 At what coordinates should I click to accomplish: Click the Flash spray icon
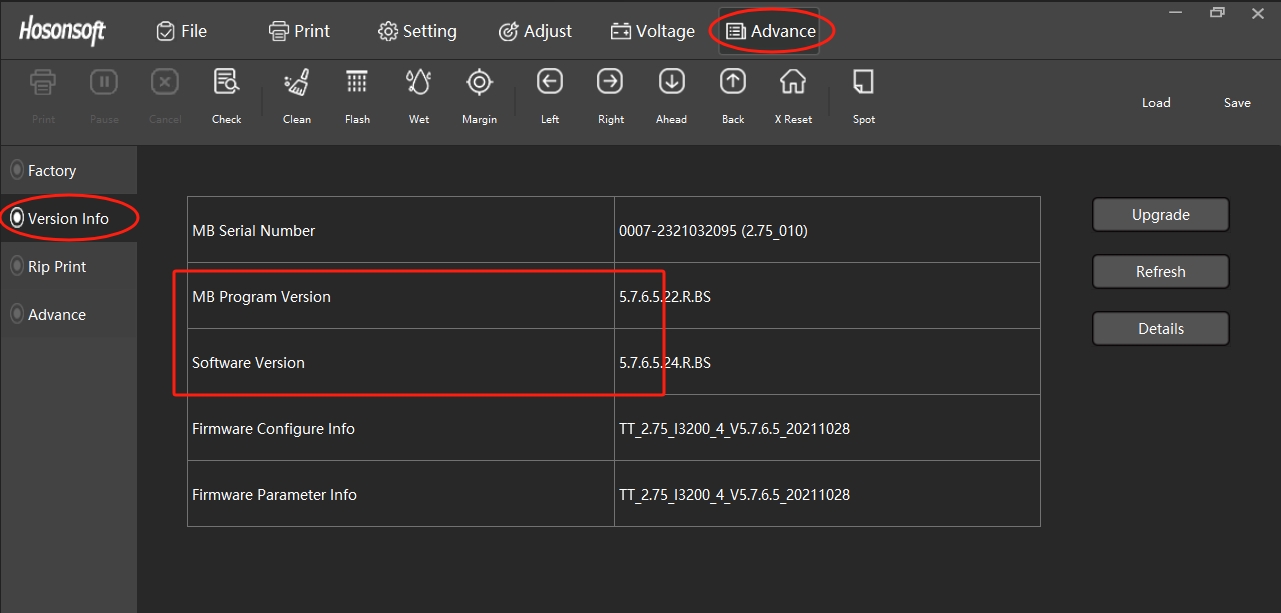357,84
